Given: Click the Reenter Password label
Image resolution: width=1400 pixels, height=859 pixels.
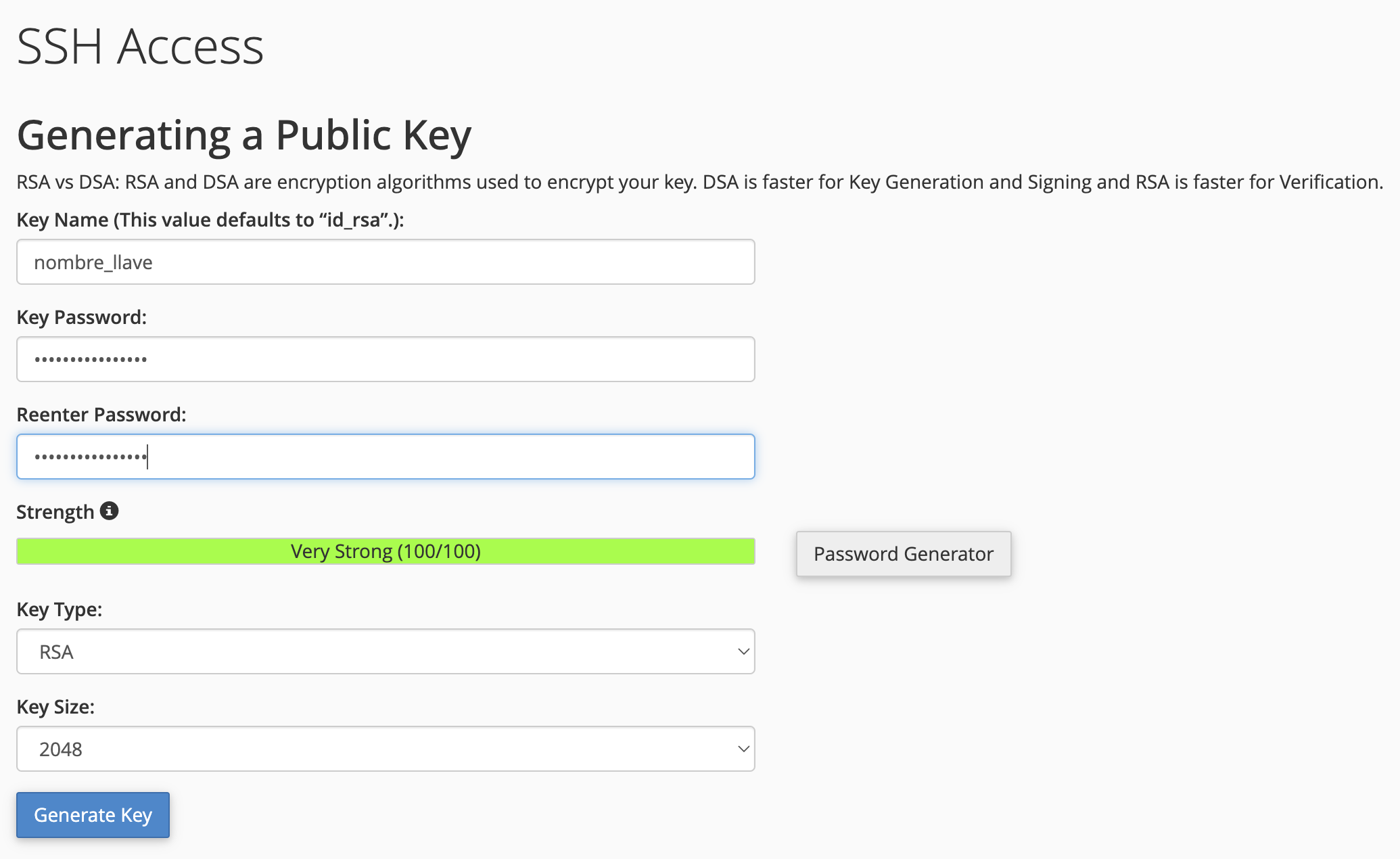Looking at the screenshot, I should (x=101, y=415).
